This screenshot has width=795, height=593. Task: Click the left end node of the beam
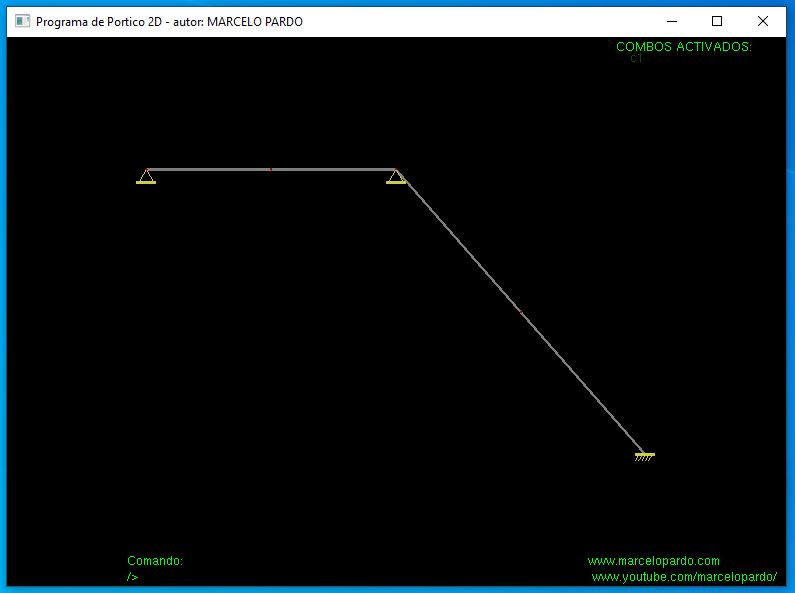[x=147, y=169]
